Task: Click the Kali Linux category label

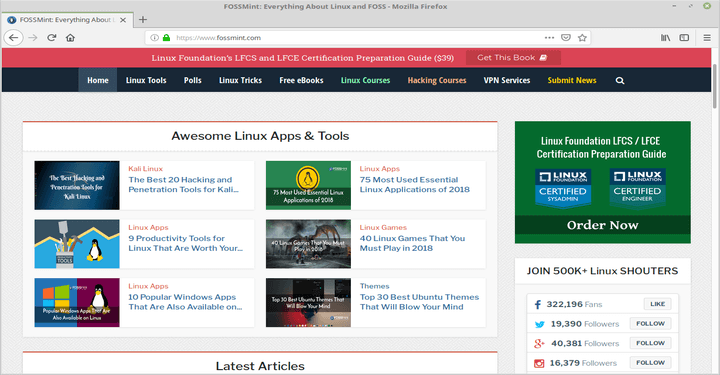Action: point(146,168)
